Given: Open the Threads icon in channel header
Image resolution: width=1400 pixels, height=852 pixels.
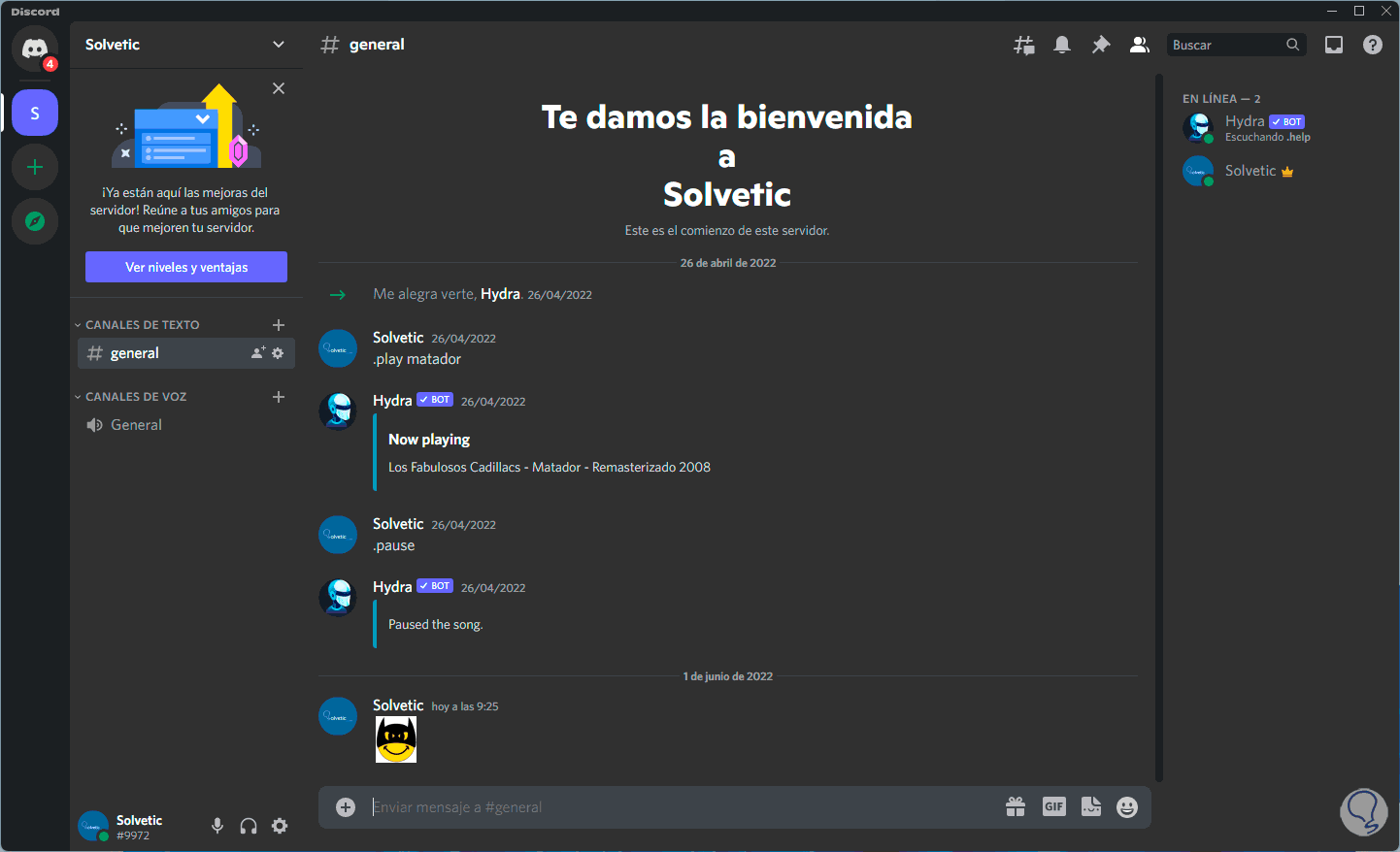Looking at the screenshot, I should point(1024,45).
